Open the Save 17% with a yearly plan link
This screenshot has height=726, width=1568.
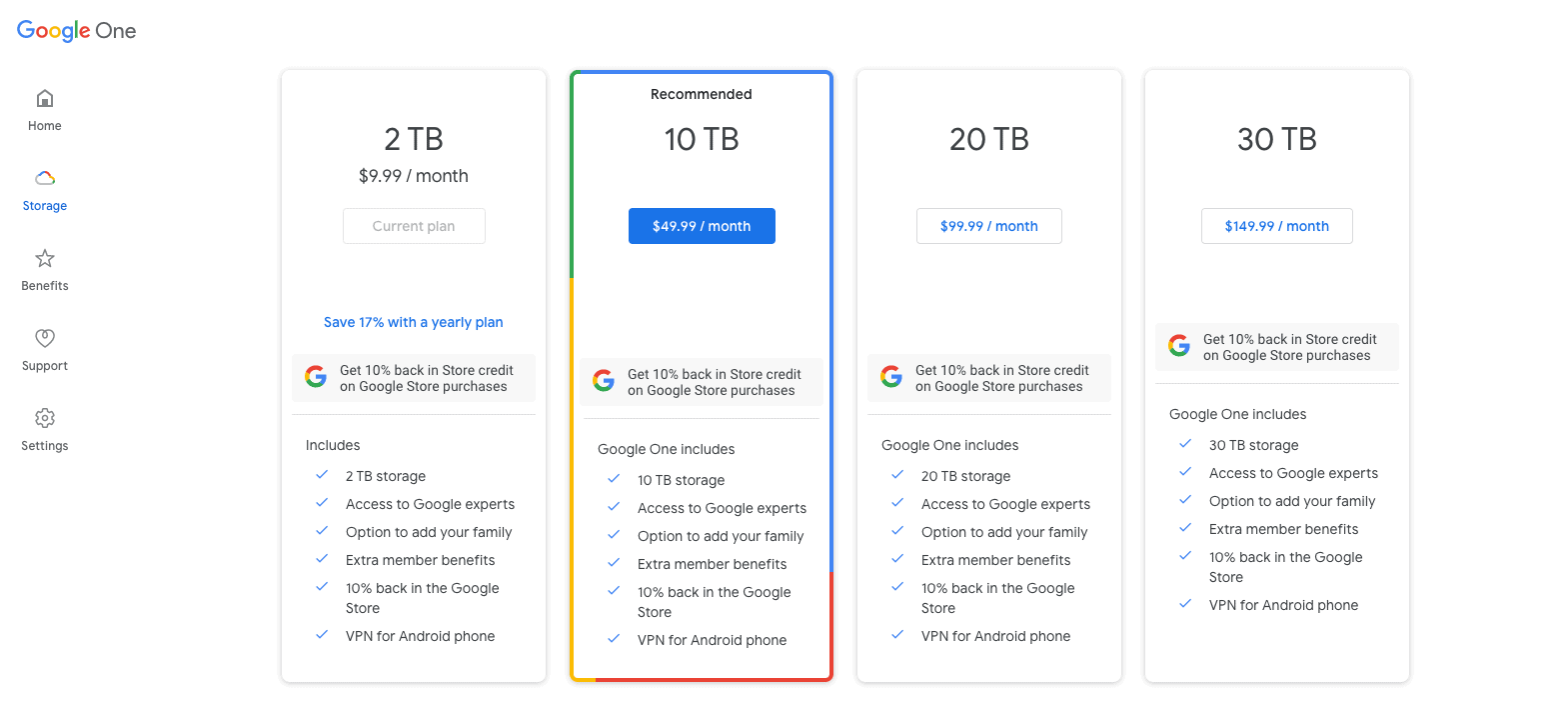[x=414, y=322]
